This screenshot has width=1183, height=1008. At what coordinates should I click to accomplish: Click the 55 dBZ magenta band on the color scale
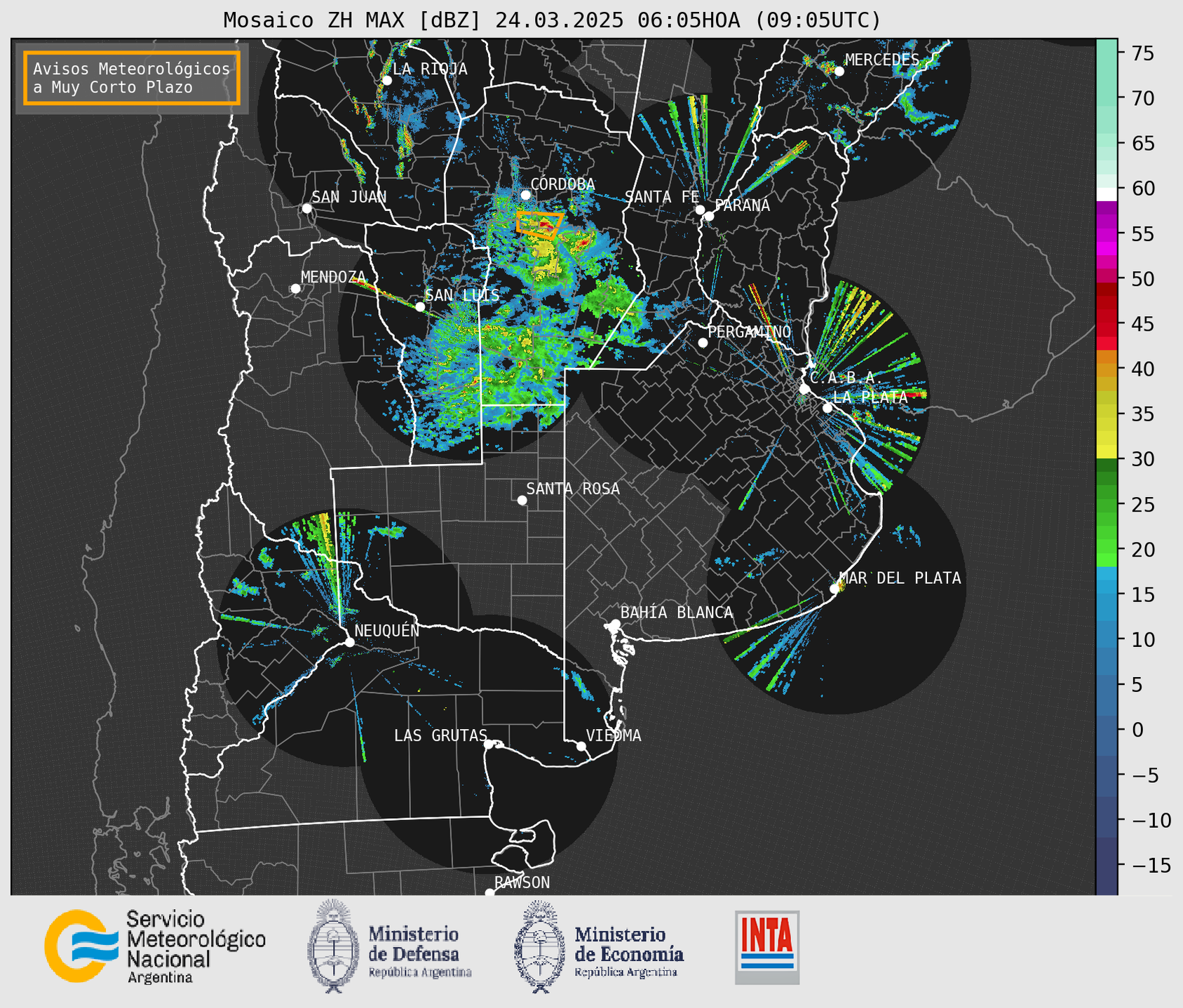1106,233
